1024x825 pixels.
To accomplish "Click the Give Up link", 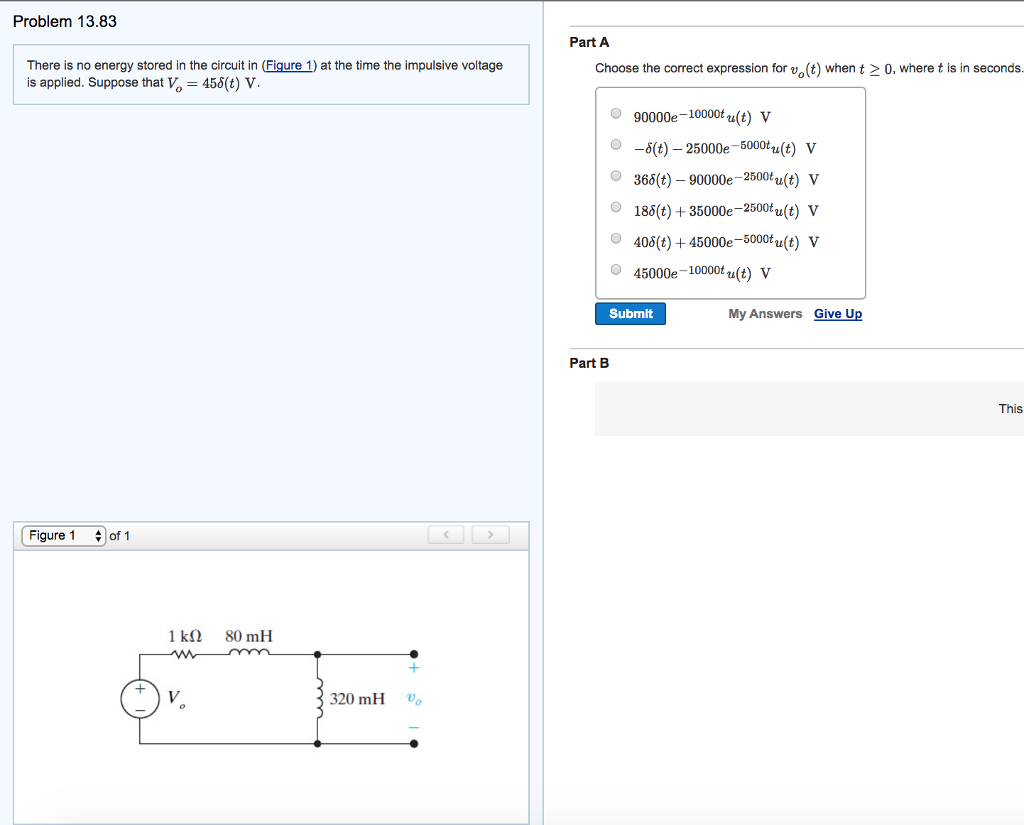I will coord(837,313).
